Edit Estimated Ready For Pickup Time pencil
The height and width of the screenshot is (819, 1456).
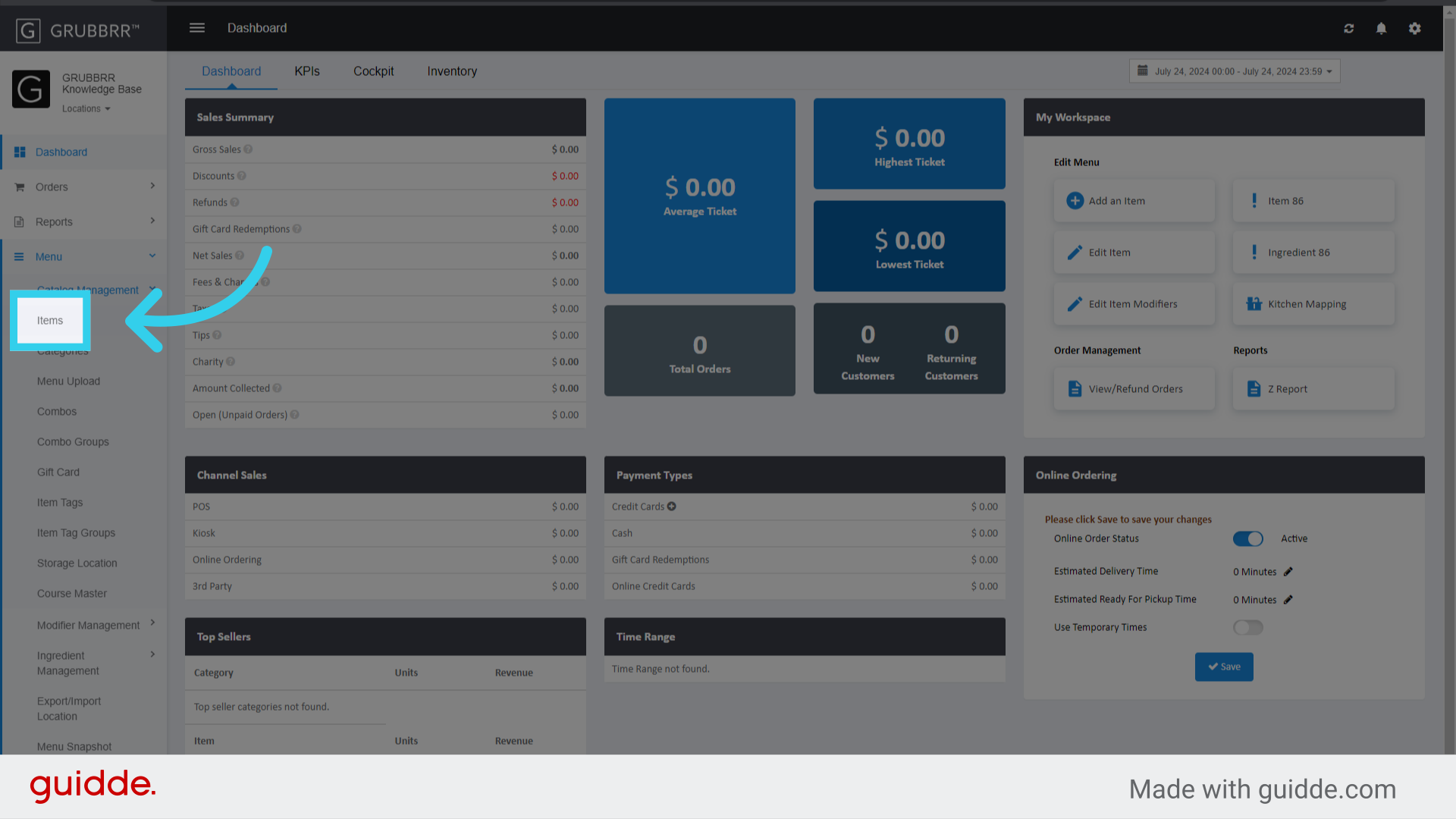pos(1288,600)
